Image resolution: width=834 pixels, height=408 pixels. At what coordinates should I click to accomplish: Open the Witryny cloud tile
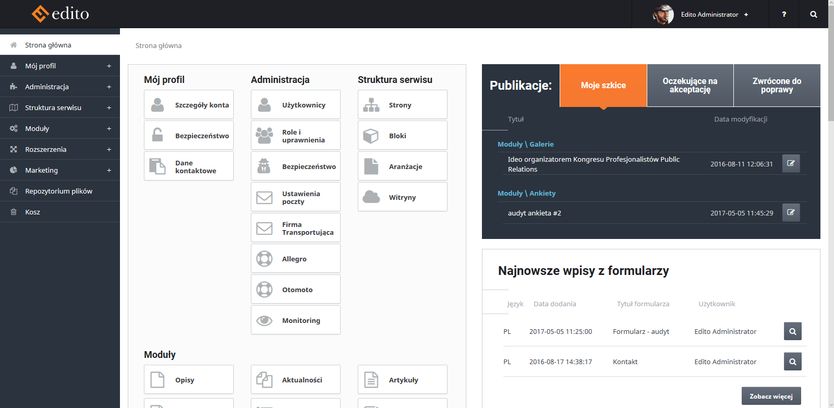pyautogui.click(x=402, y=197)
